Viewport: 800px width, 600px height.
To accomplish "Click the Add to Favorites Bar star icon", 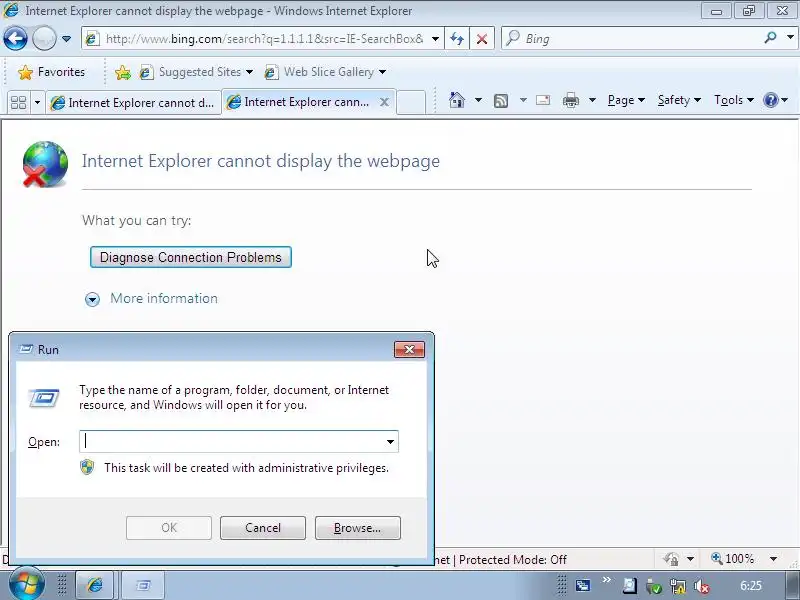I will (123, 72).
